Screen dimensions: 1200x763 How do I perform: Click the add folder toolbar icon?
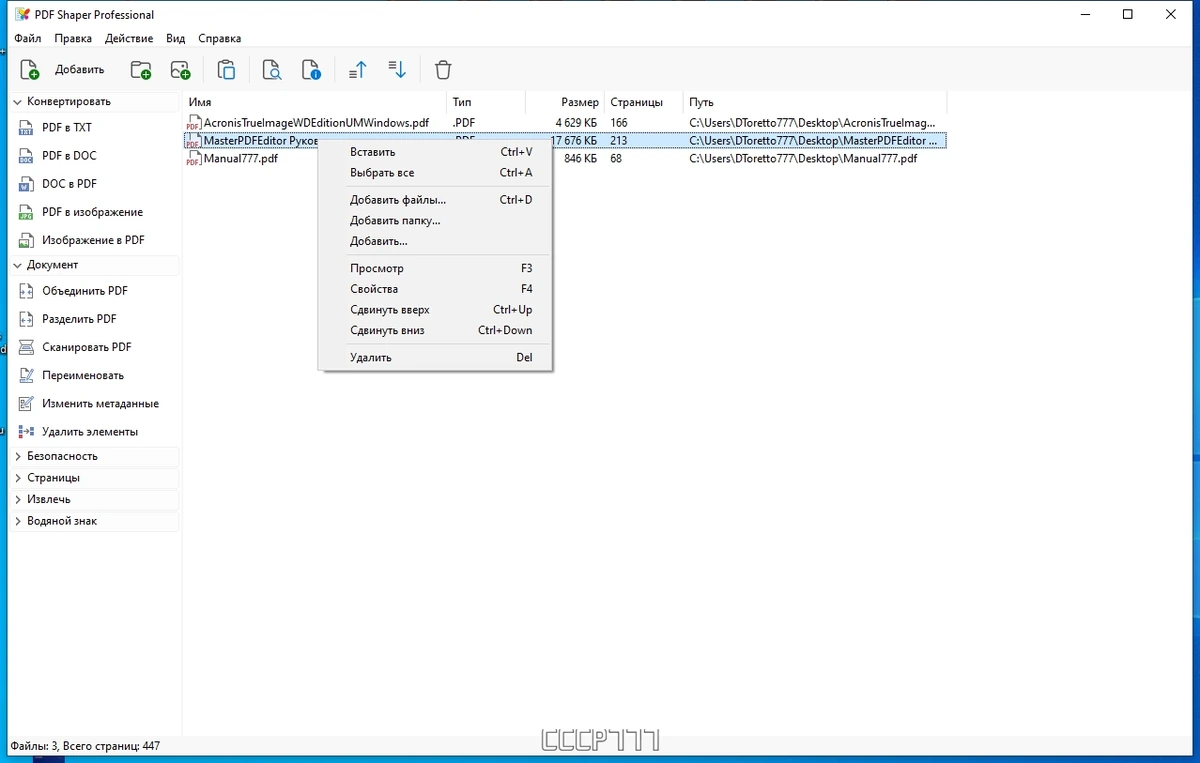point(141,70)
